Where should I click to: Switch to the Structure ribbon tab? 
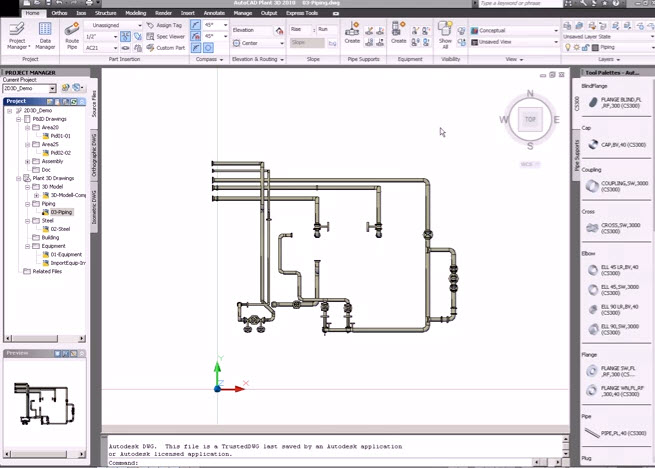pos(105,13)
